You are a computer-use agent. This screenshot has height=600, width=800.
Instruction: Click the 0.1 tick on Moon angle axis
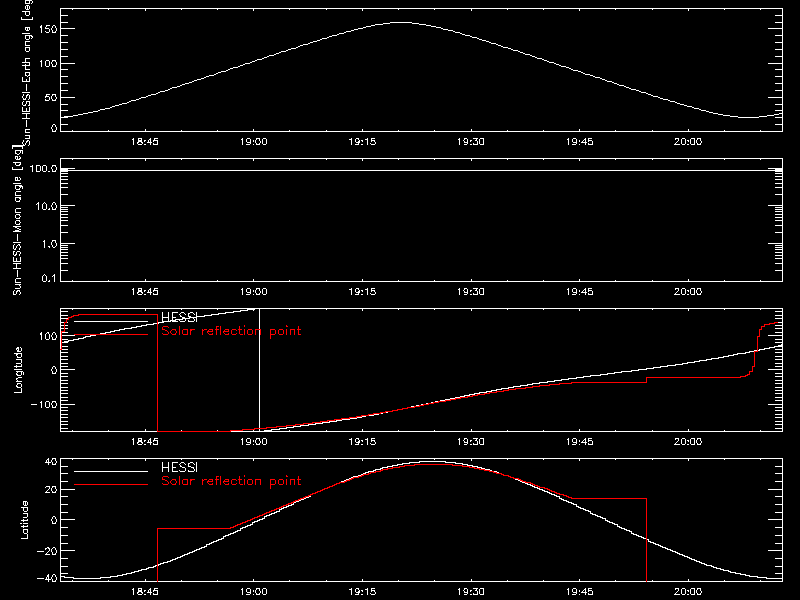[49, 278]
